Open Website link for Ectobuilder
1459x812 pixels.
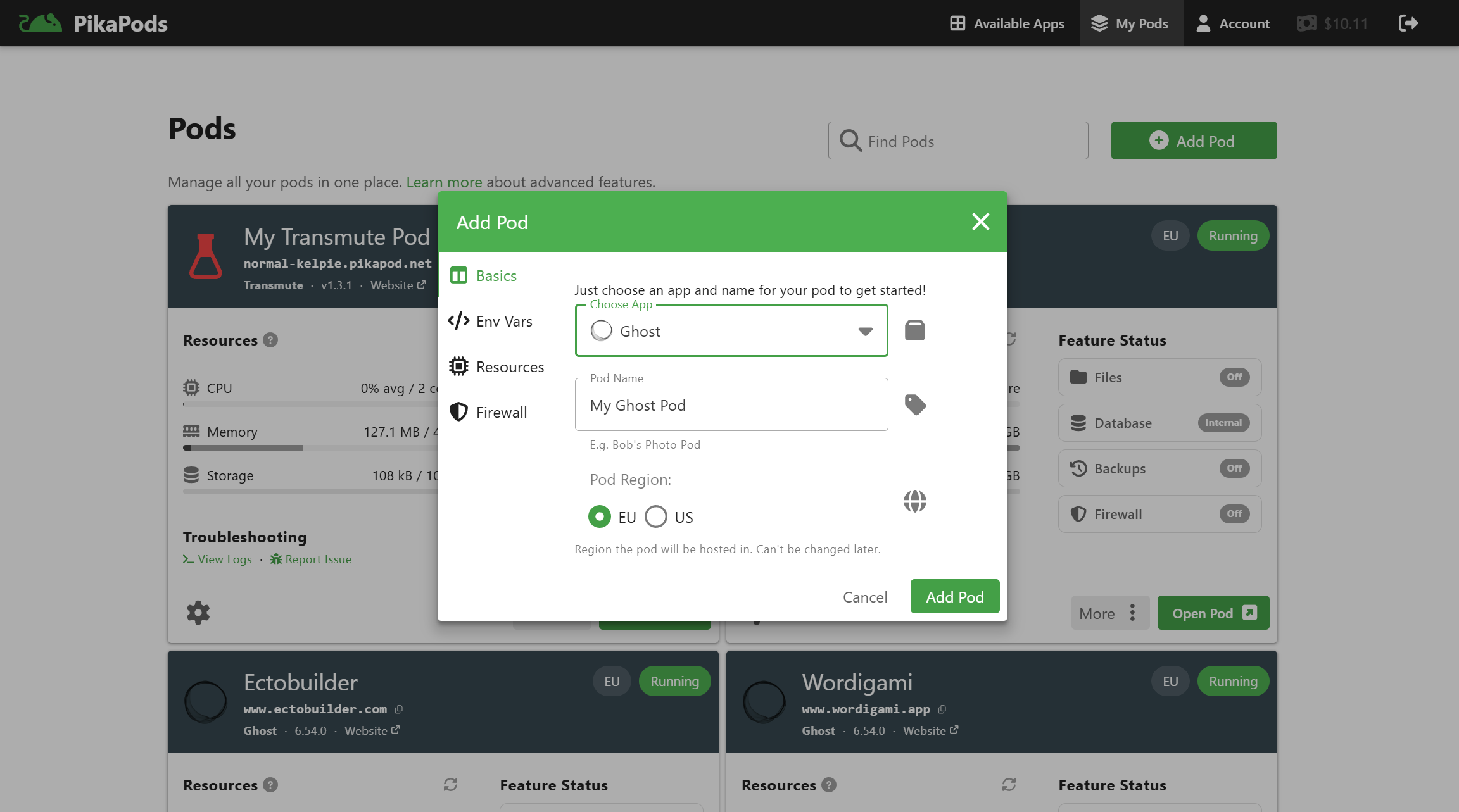(x=372, y=730)
